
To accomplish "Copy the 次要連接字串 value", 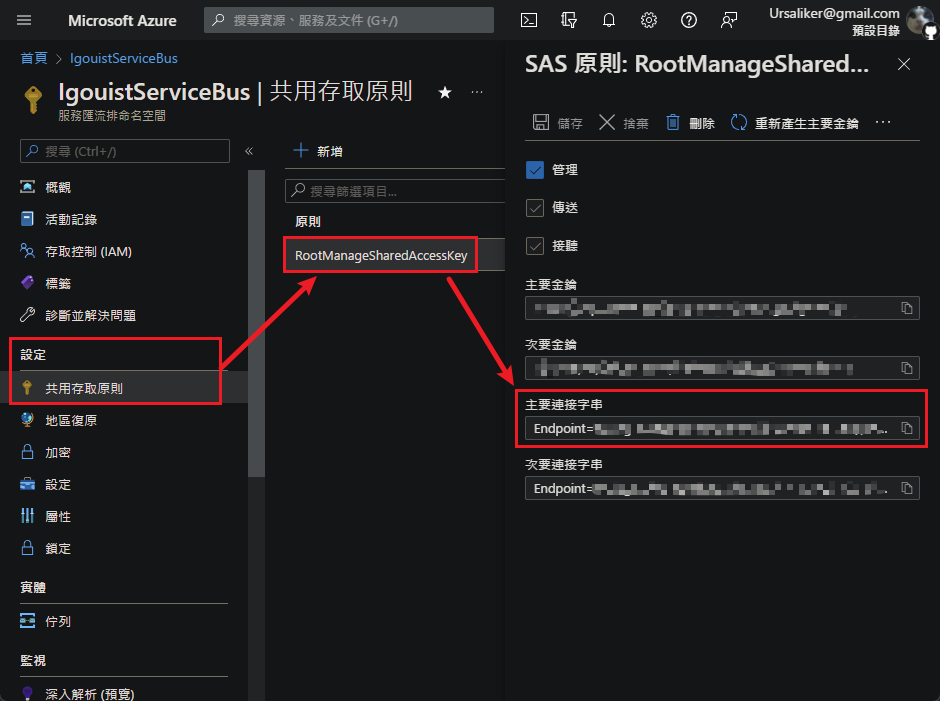I will [x=907, y=488].
